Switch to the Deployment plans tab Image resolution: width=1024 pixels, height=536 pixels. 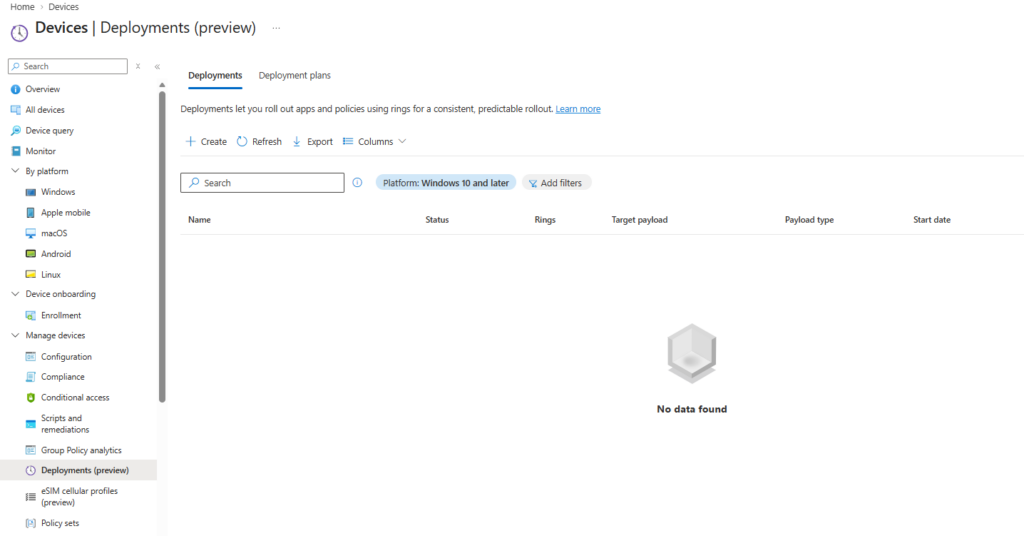[295, 76]
